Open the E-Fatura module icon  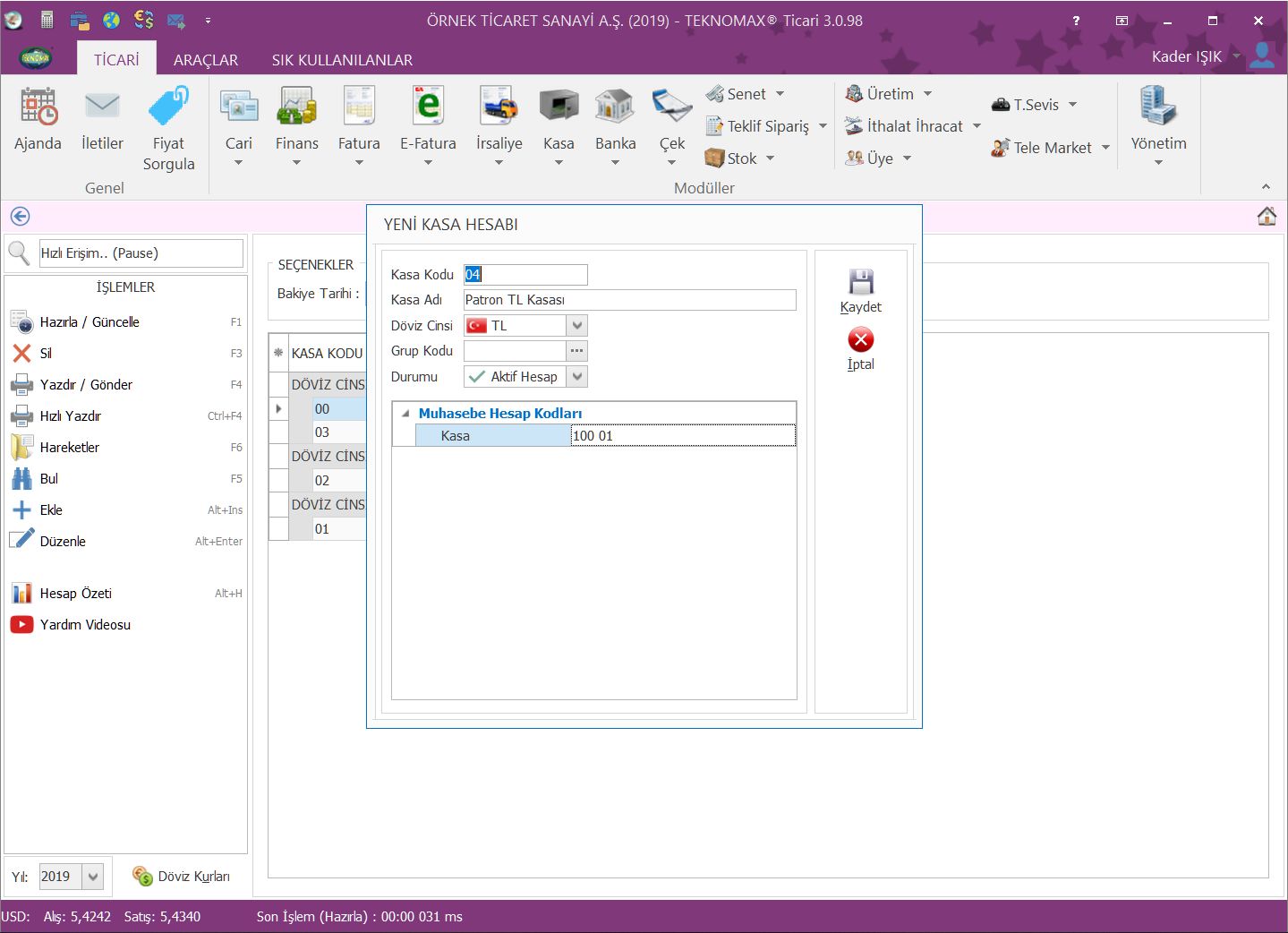428,107
